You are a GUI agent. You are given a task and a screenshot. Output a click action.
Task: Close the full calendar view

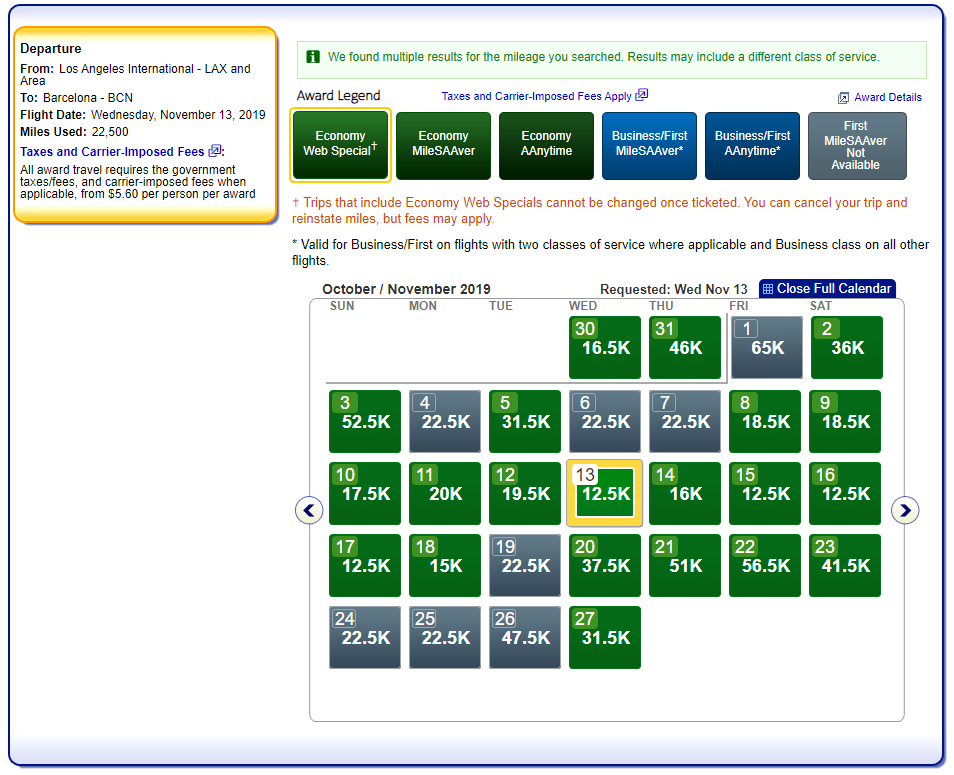coord(833,289)
